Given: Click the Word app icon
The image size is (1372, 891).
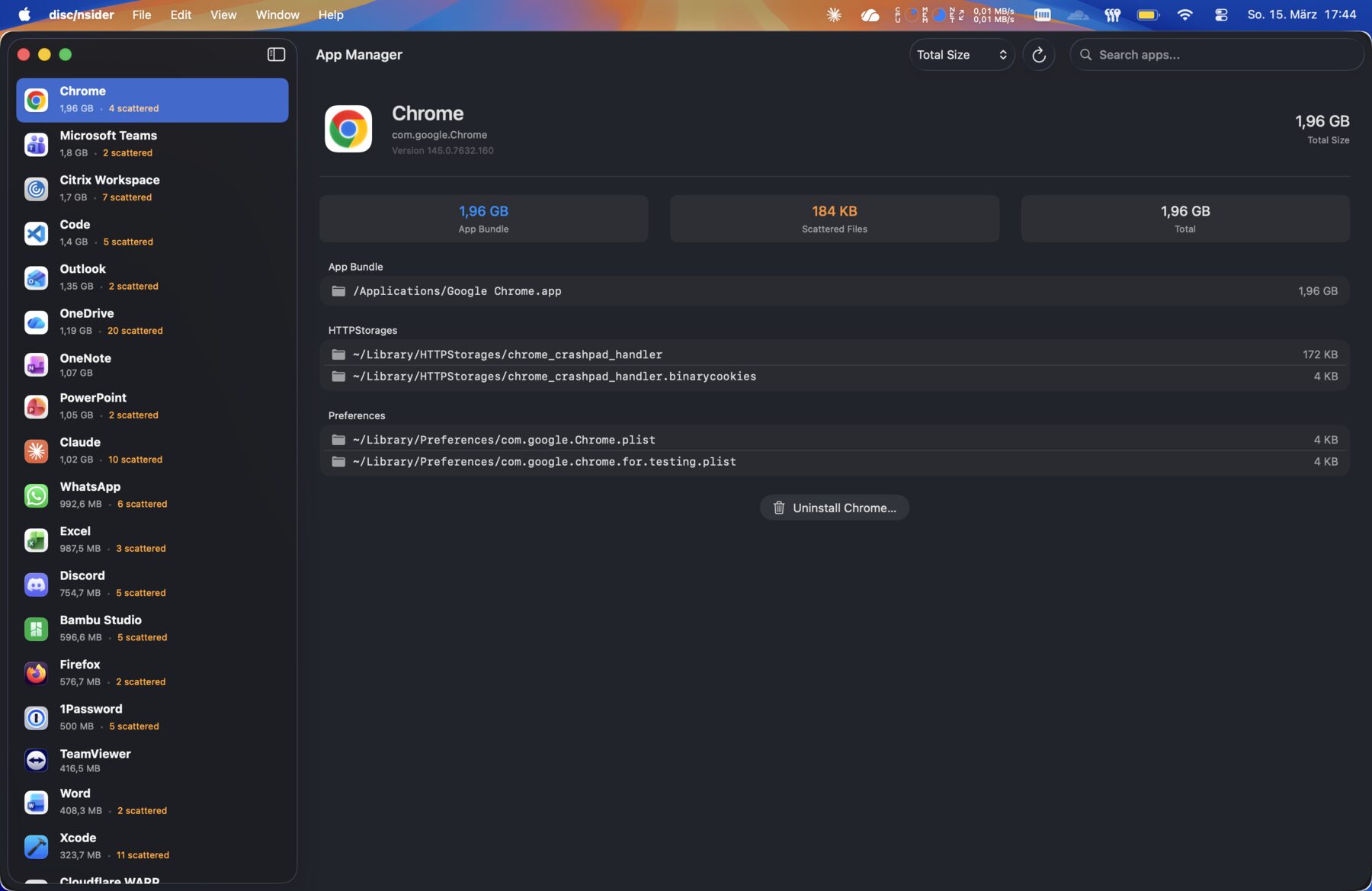Looking at the screenshot, I should coord(36,802).
